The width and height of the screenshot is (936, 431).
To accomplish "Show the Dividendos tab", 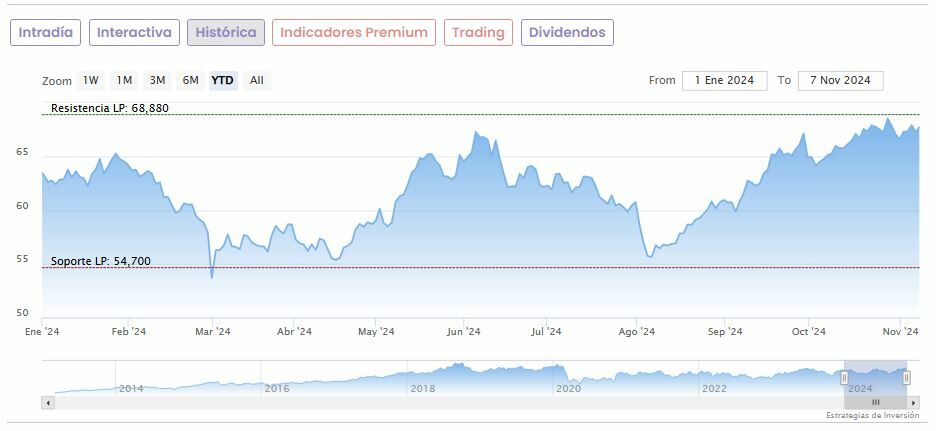I will pos(567,32).
